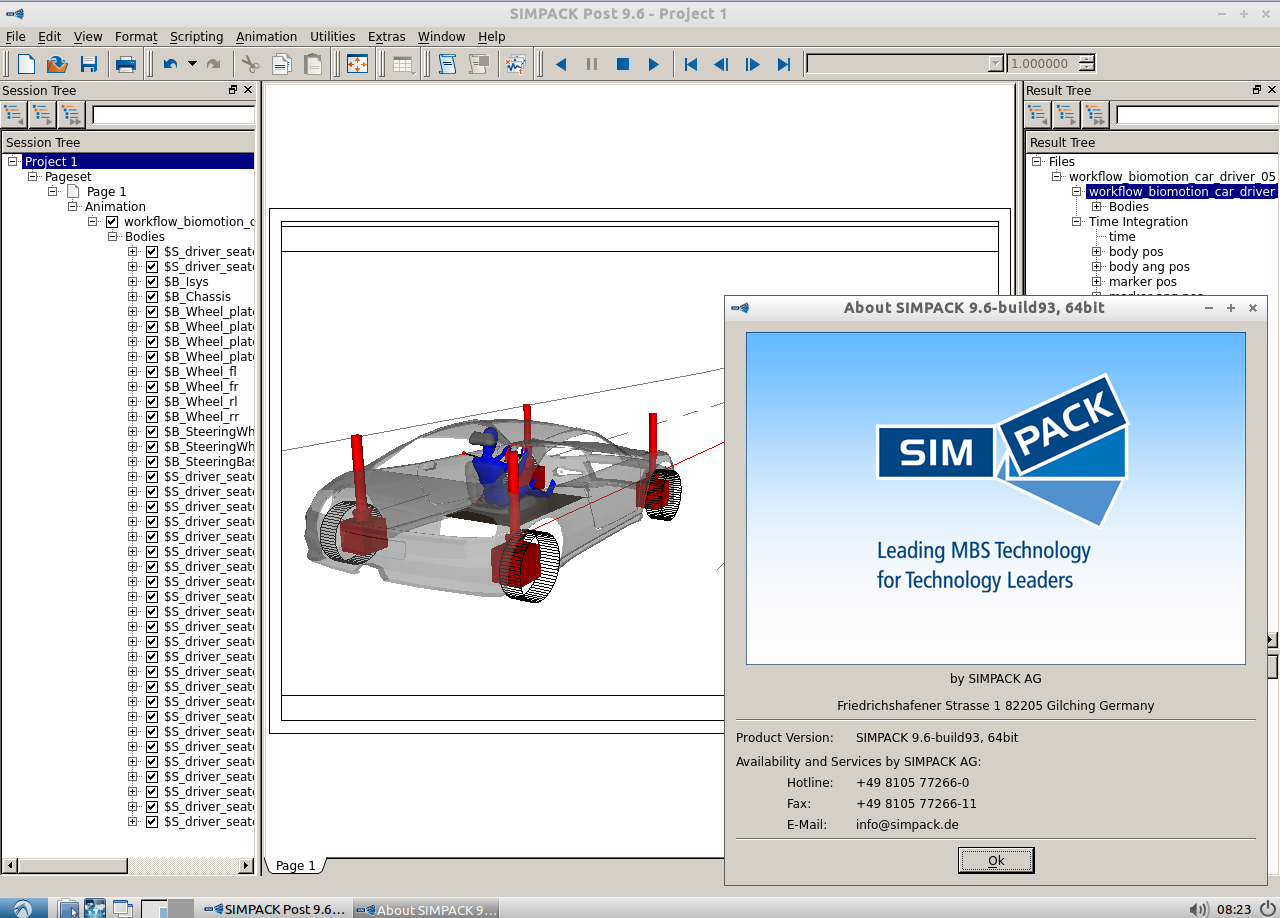The image size is (1280, 918).
Task: Expand the marker pos result node
Action: click(x=1097, y=282)
